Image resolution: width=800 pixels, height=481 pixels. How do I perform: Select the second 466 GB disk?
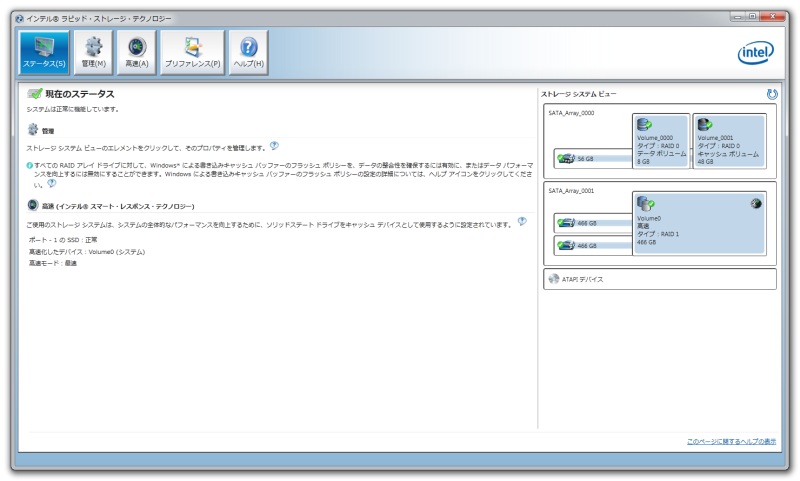[593, 245]
